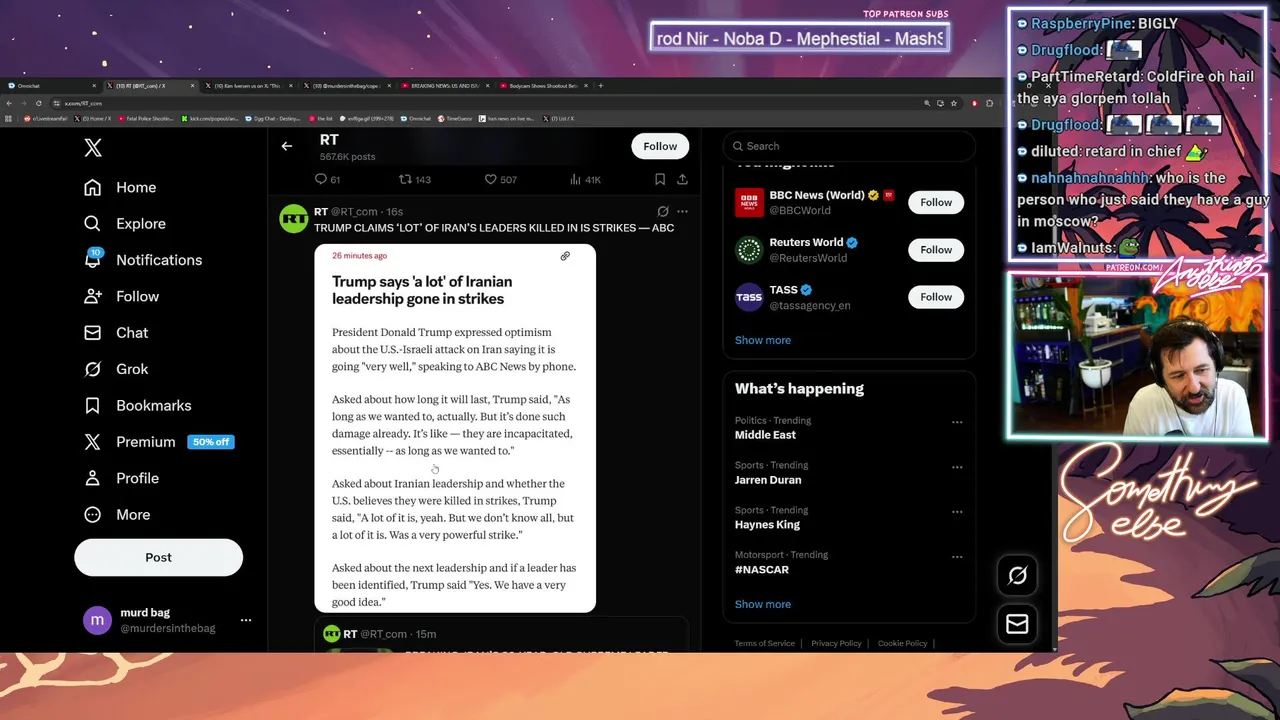Image resolution: width=1280 pixels, height=720 pixels.
Task: Click Show more under What's happening
Action: click(x=763, y=604)
